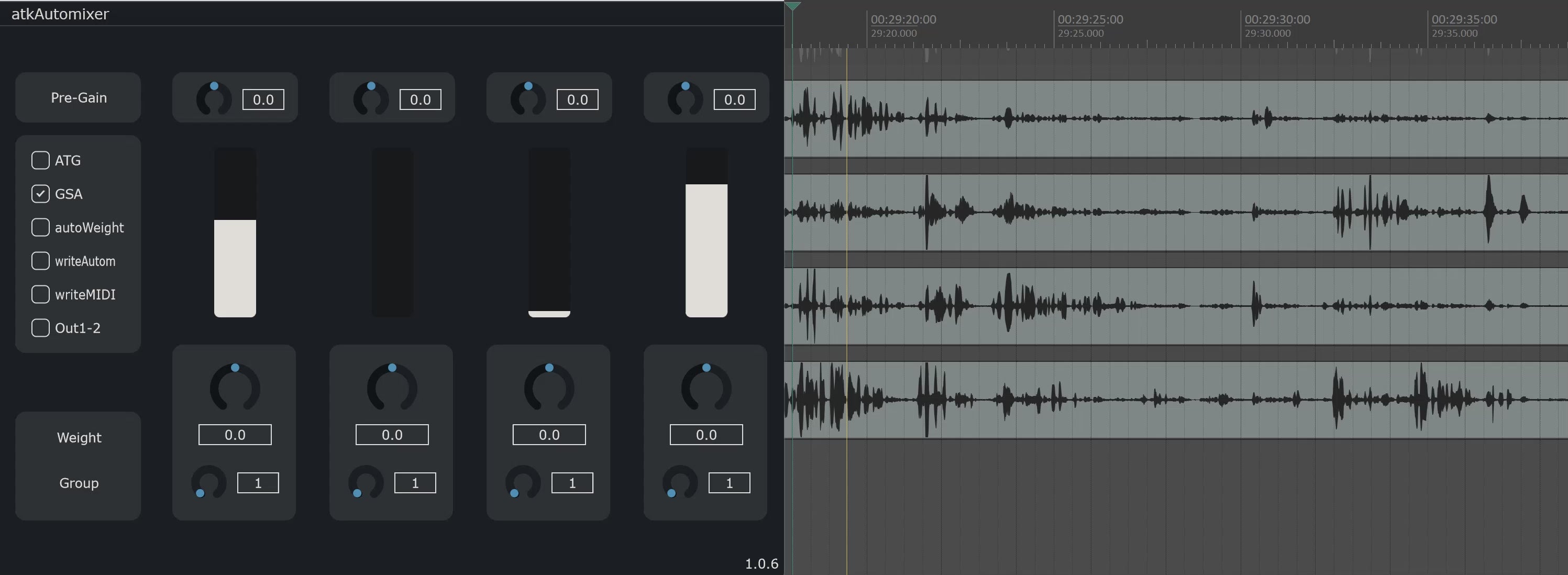Click the Group label button
This screenshot has height=575, width=1568.
click(78, 482)
